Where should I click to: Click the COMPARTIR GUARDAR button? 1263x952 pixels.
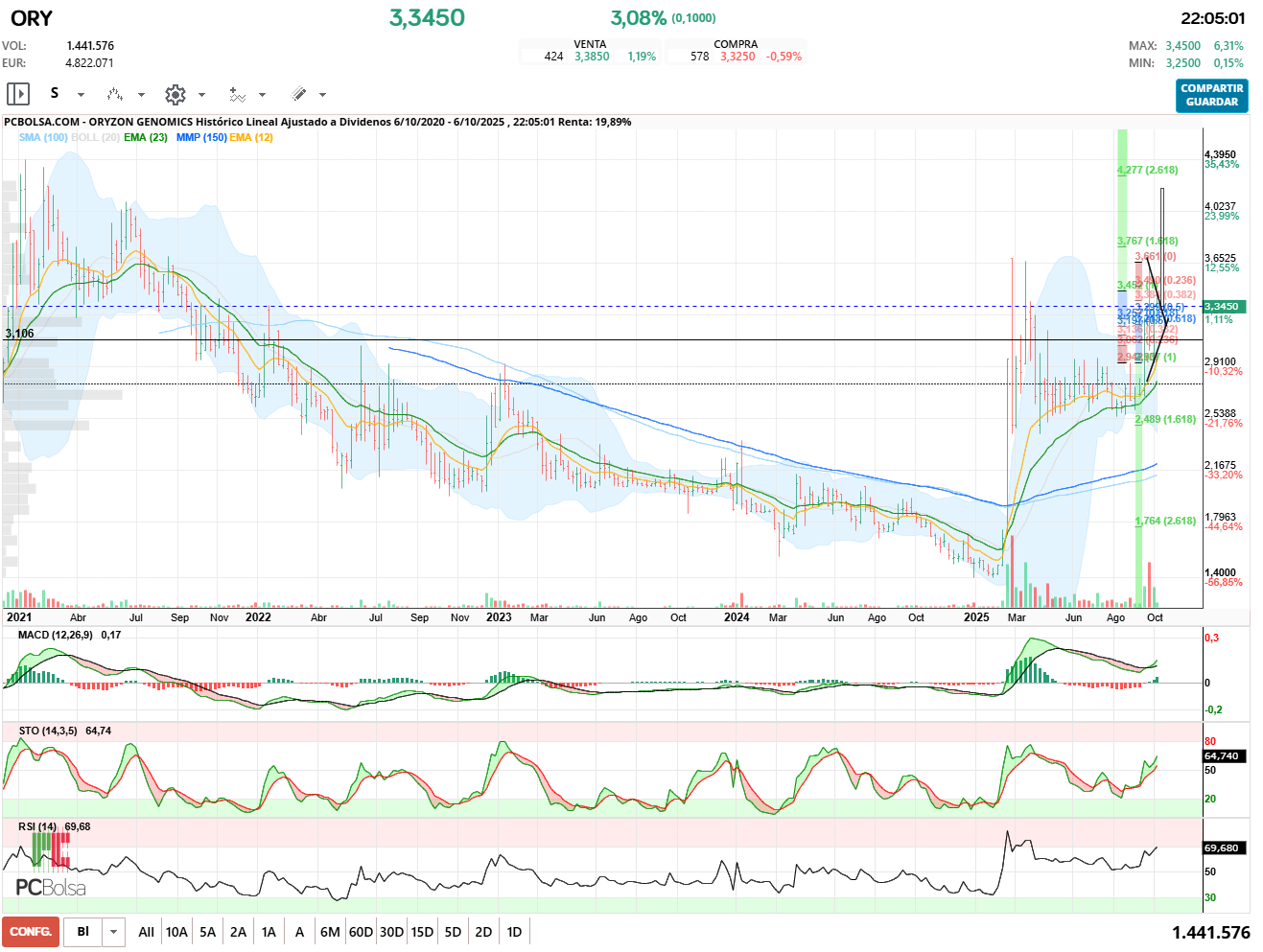(x=1211, y=95)
